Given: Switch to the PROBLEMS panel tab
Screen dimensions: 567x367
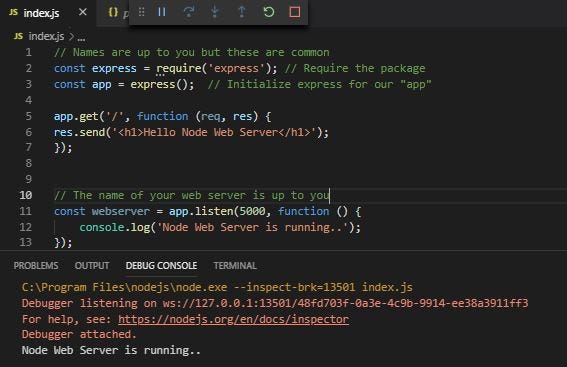Looking at the screenshot, I should click(x=36, y=266).
